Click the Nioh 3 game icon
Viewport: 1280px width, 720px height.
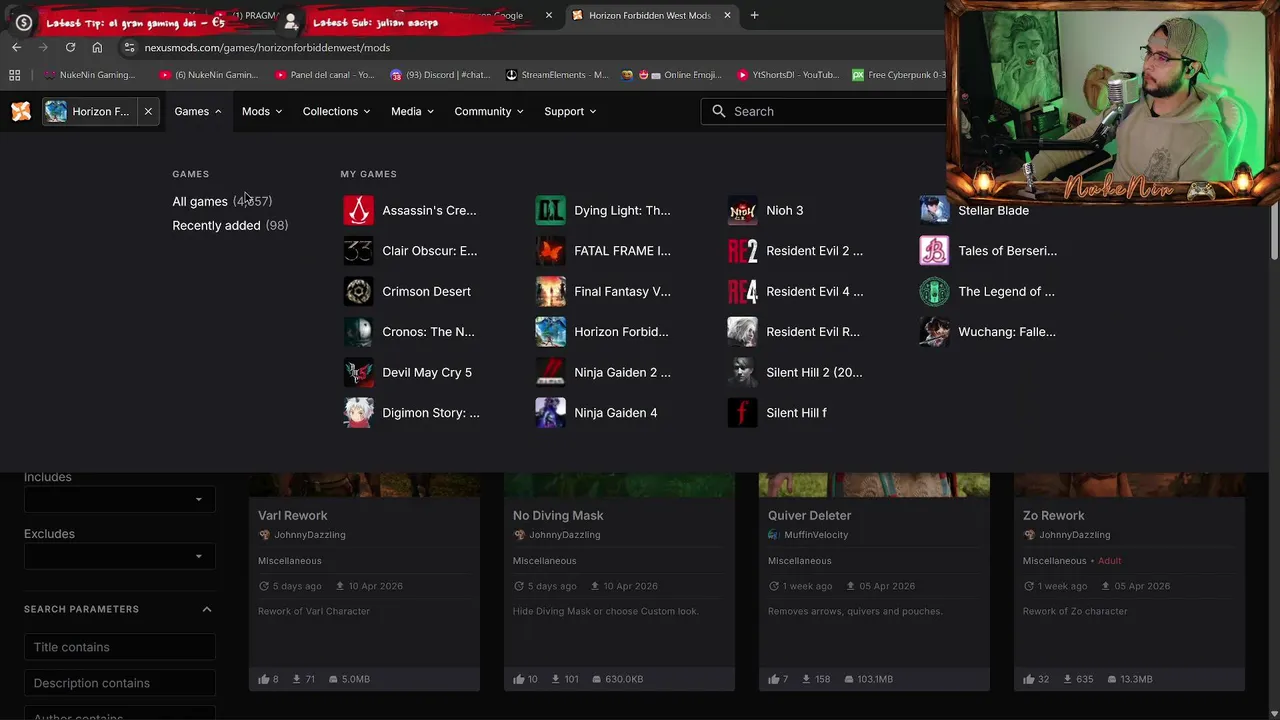click(742, 210)
